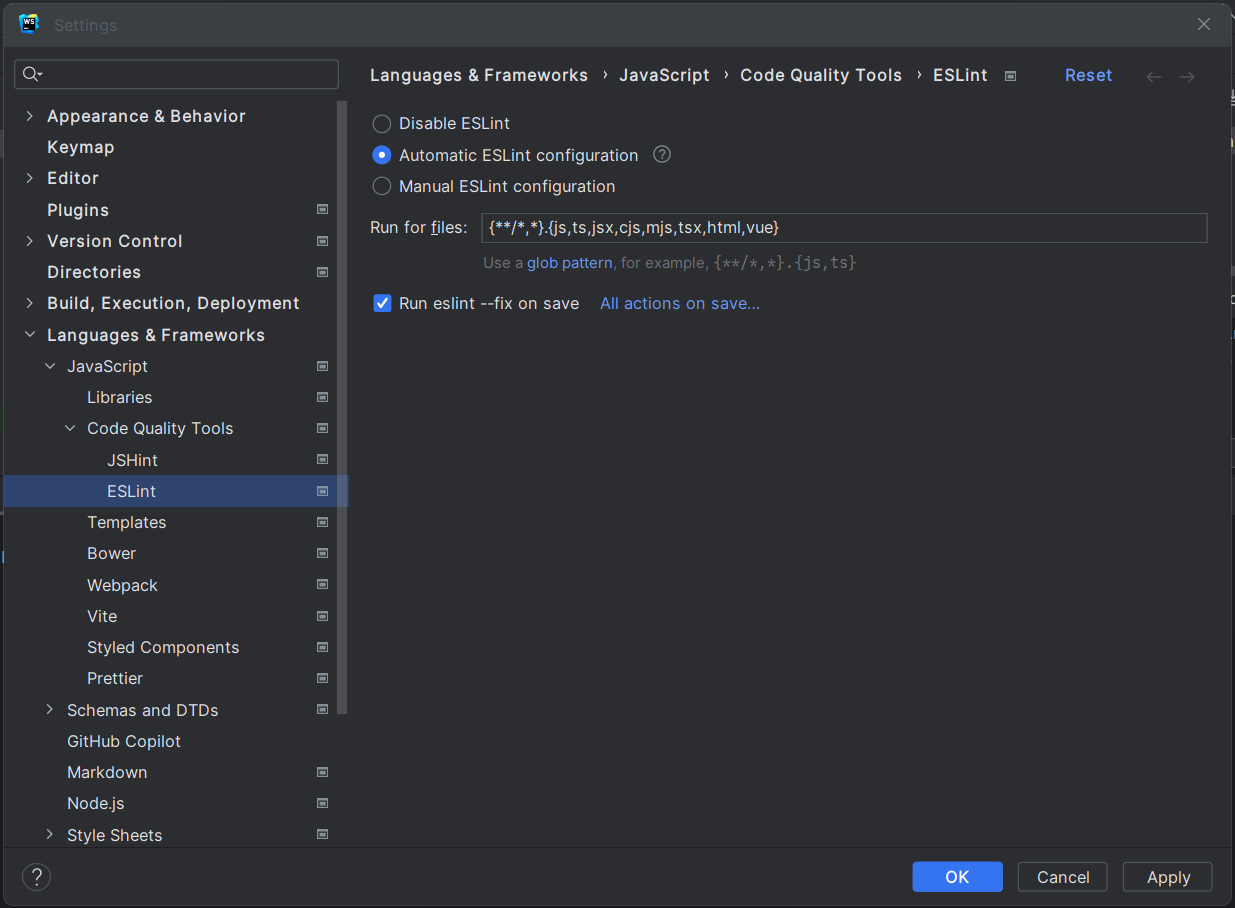Expand Version Control section
Viewport: 1235px width, 908px height.
tap(29, 241)
